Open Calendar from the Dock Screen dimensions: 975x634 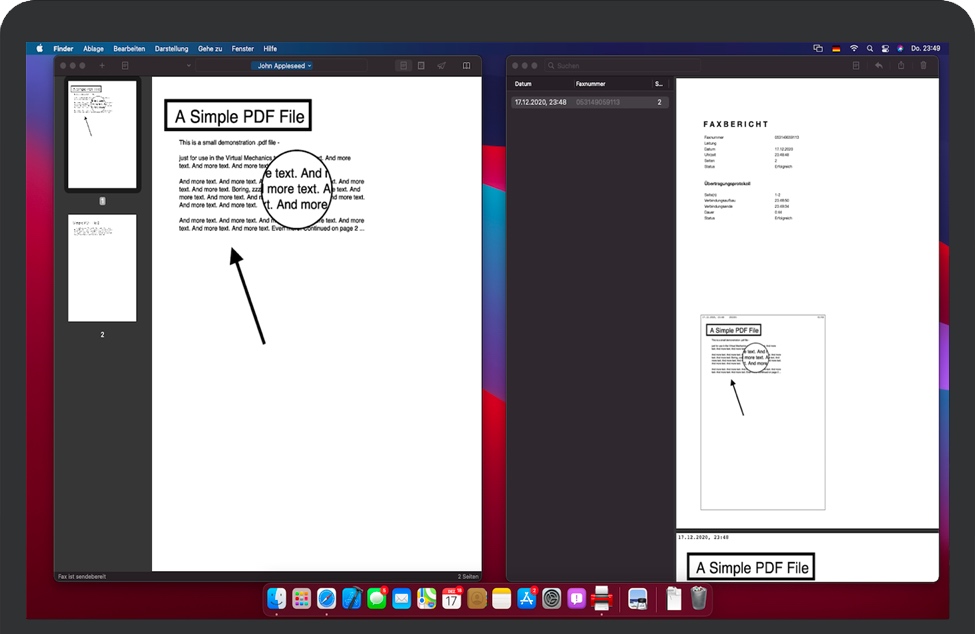click(x=451, y=599)
